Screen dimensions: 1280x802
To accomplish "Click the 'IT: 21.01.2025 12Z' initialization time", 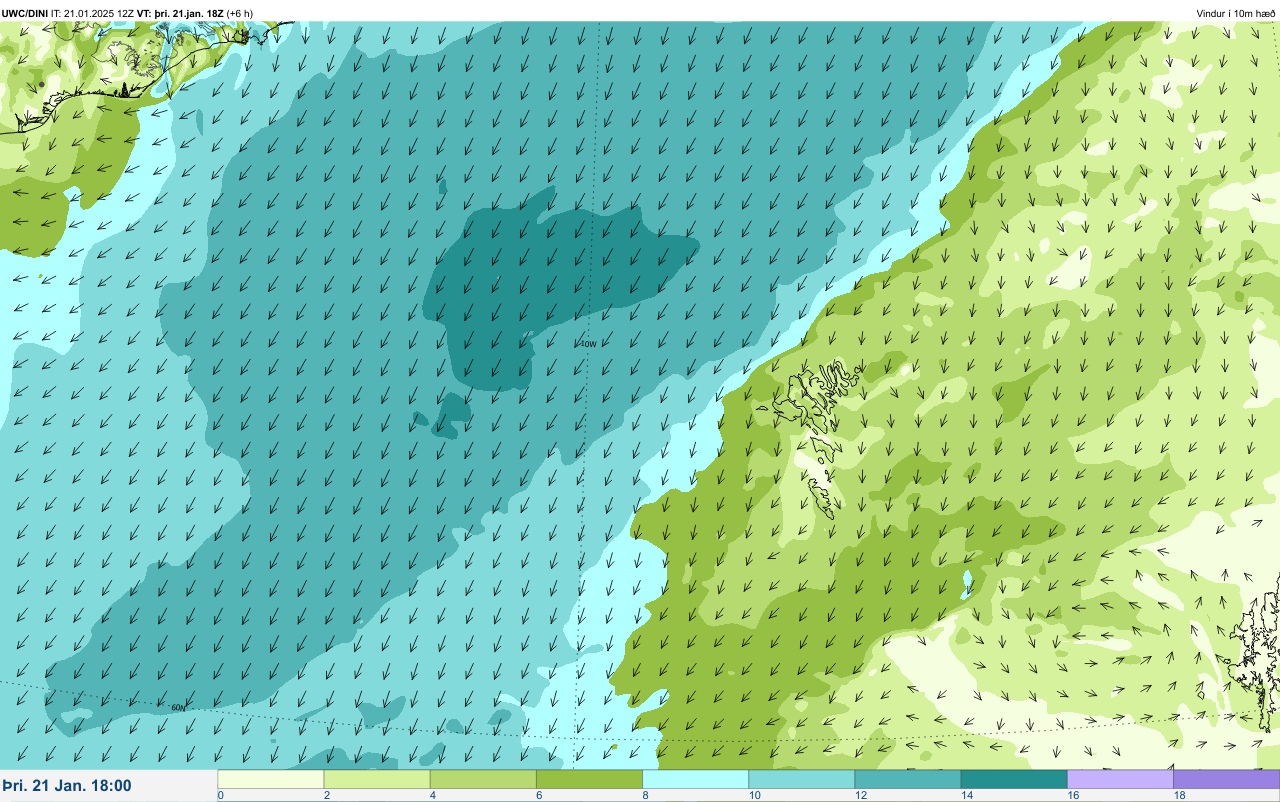I will (x=93, y=13).
